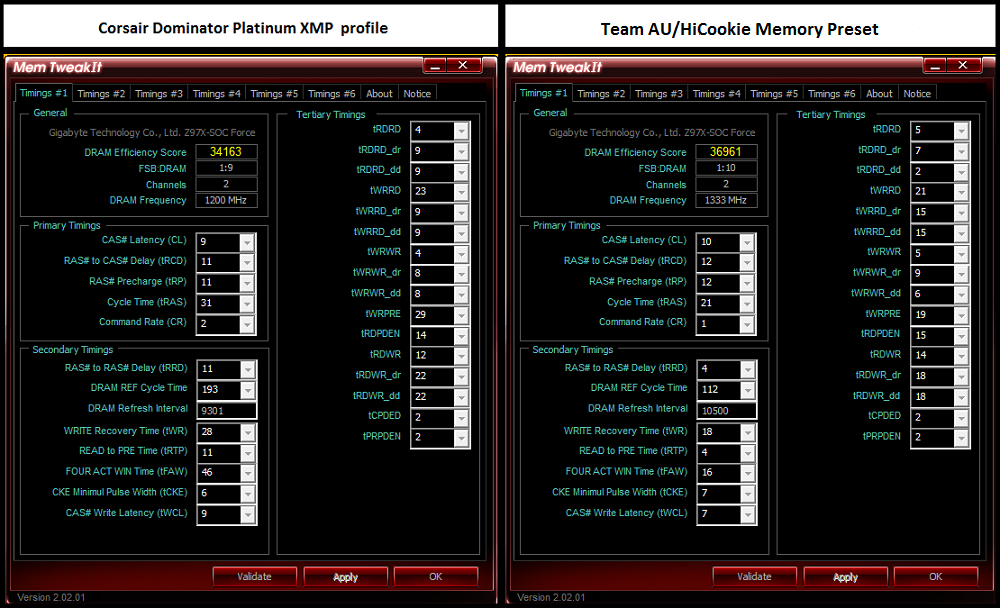1000x608 pixels.
Task: Click DRAM Efficiency Score value 34163
Action: coord(226,152)
